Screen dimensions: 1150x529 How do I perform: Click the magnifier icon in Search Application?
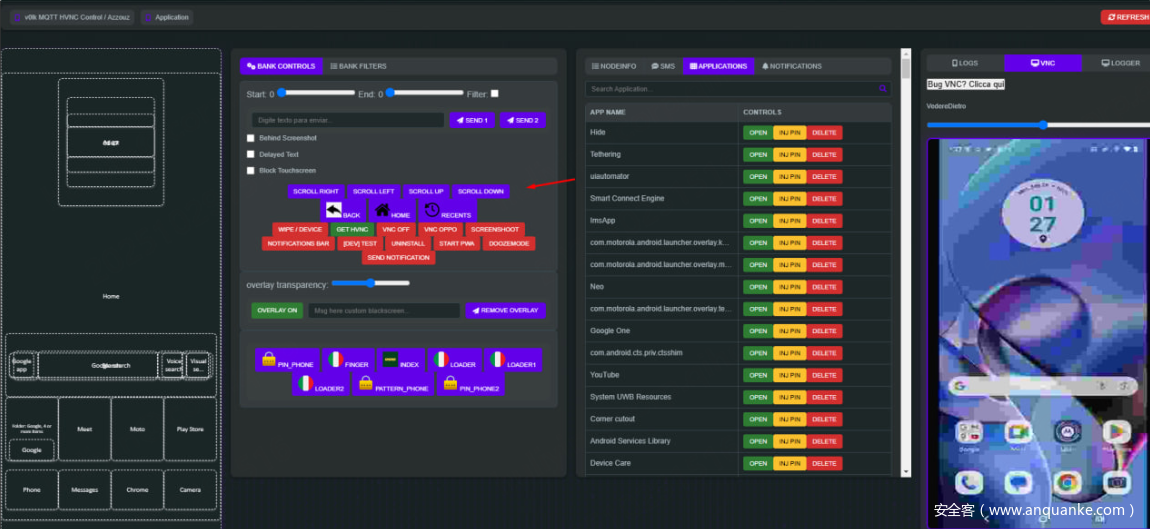pyautogui.click(x=882, y=89)
